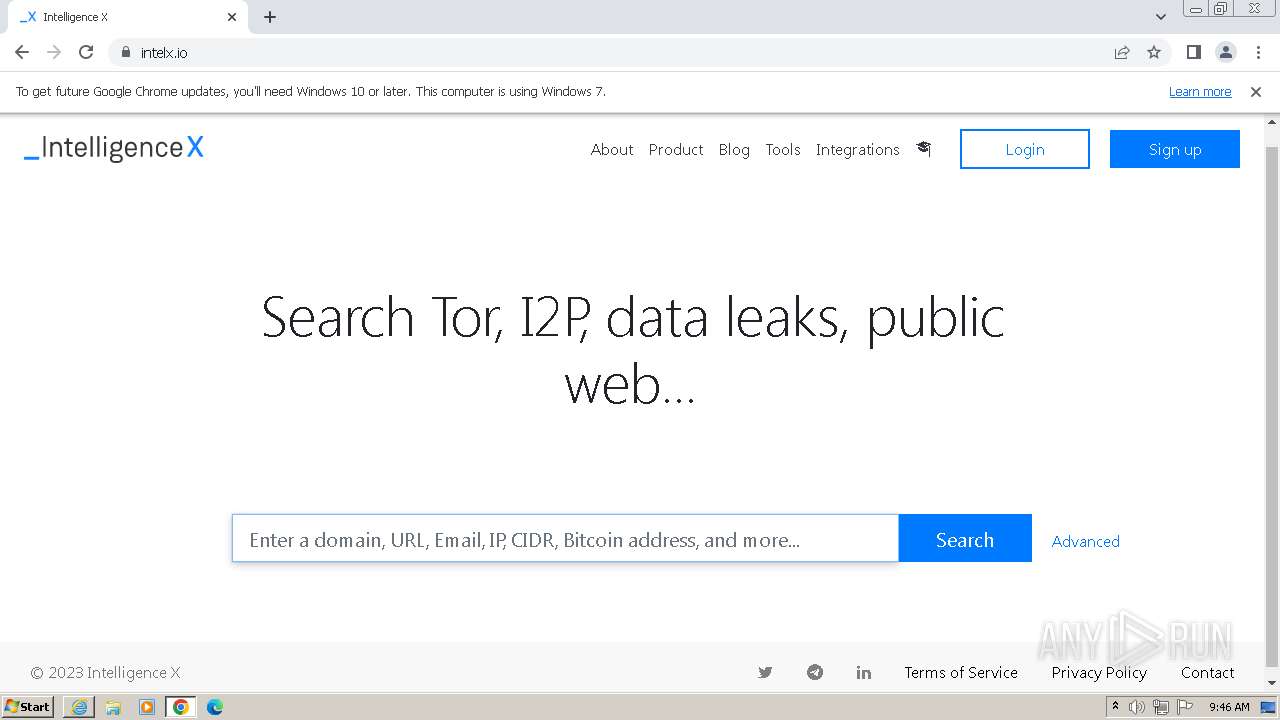Open the Blog menu item
This screenshot has height=720, width=1280.
(x=734, y=149)
